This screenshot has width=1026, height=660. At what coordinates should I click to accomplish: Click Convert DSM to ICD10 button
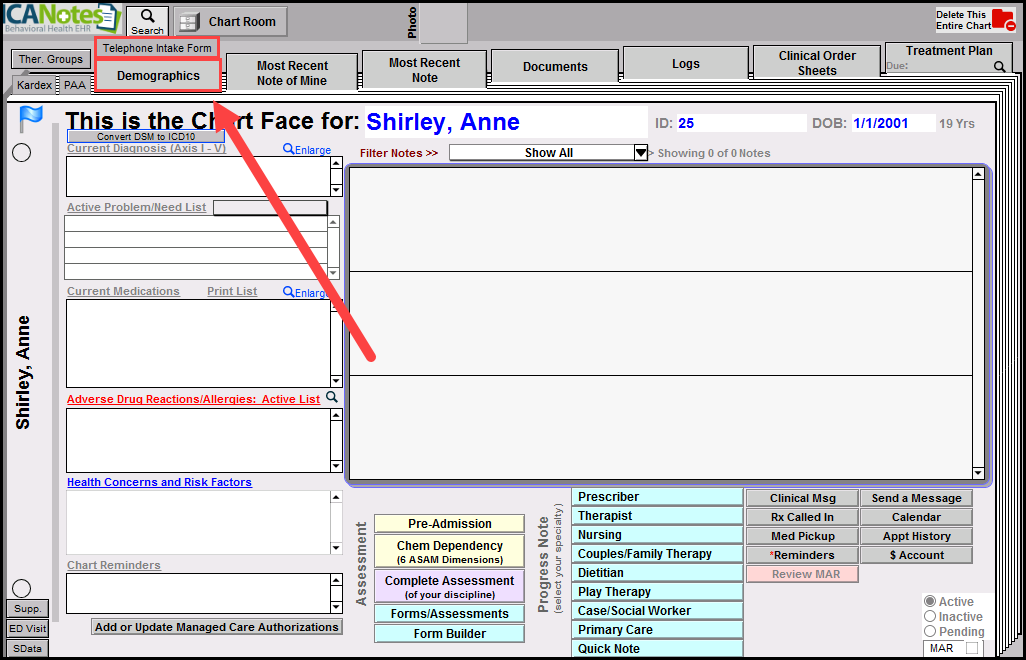(x=146, y=136)
